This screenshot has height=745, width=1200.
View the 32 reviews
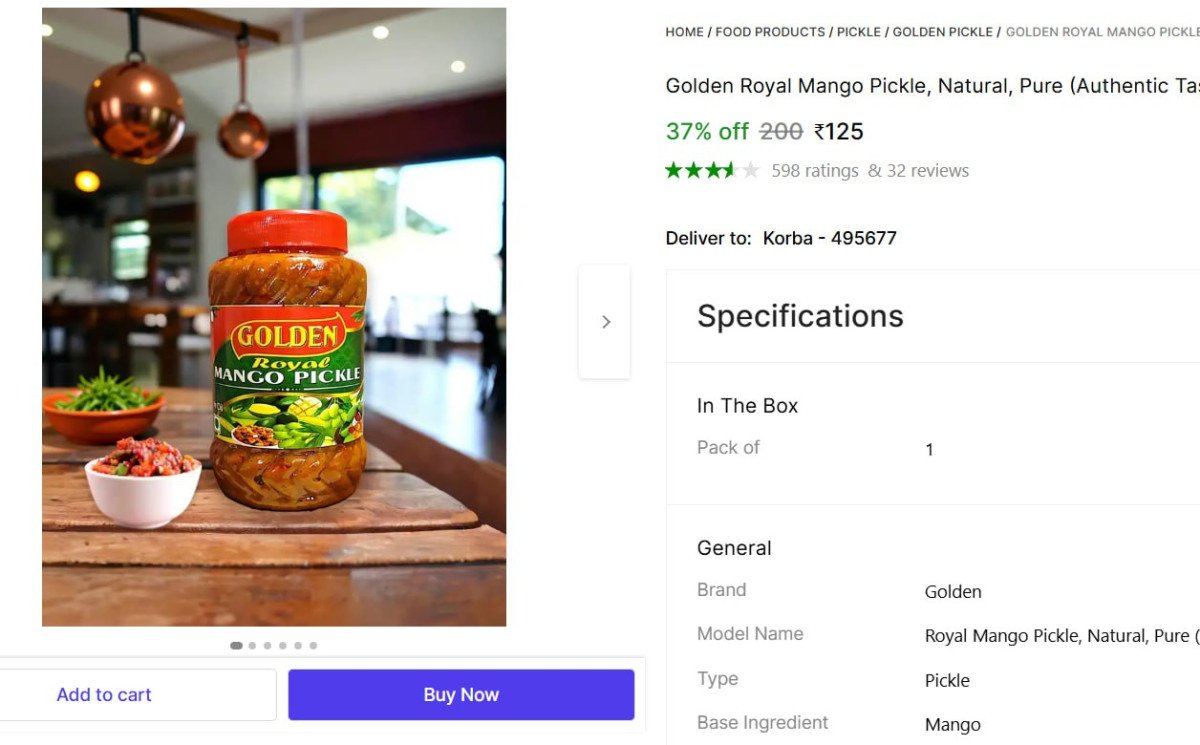(927, 170)
